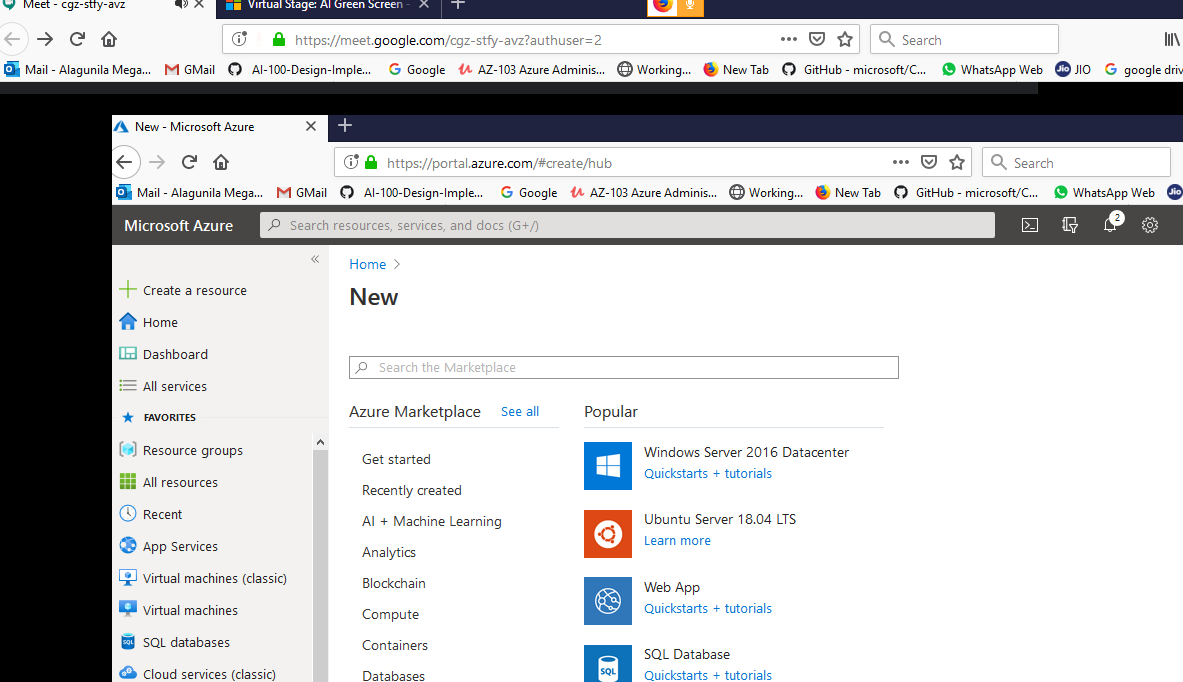The width and height of the screenshot is (1183, 682).
Task: Select Containers marketplace category
Action: [x=395, y=645]
